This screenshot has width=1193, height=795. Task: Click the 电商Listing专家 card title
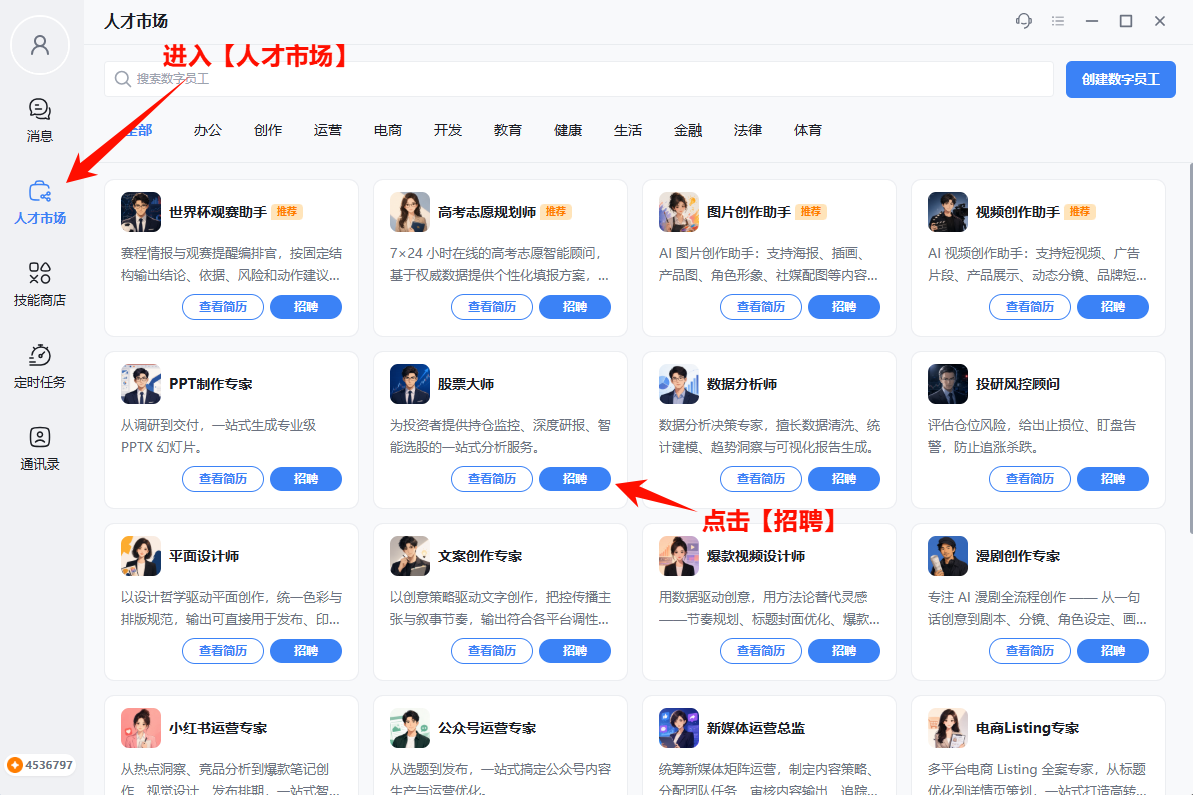click(1027, 728)
